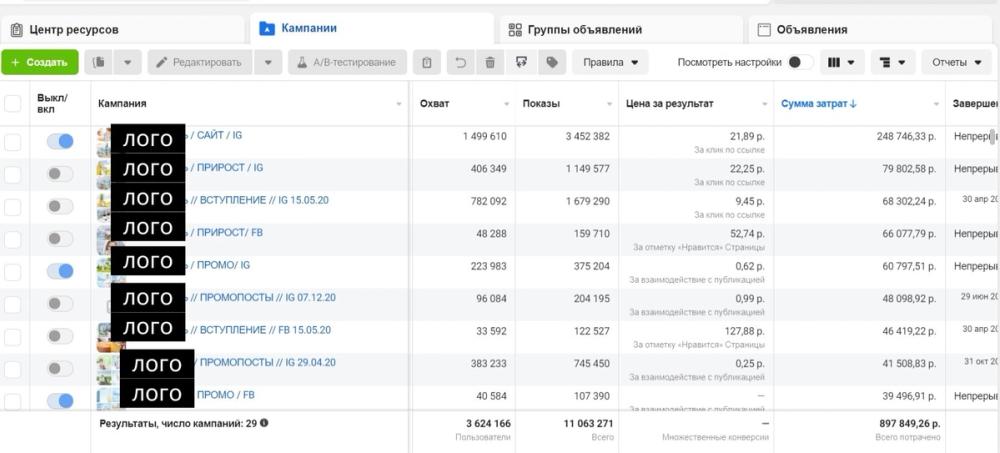Viewport: 1000px width, 453px height.
Task: Open the breakdown dropdown
Action: (893, 63)
